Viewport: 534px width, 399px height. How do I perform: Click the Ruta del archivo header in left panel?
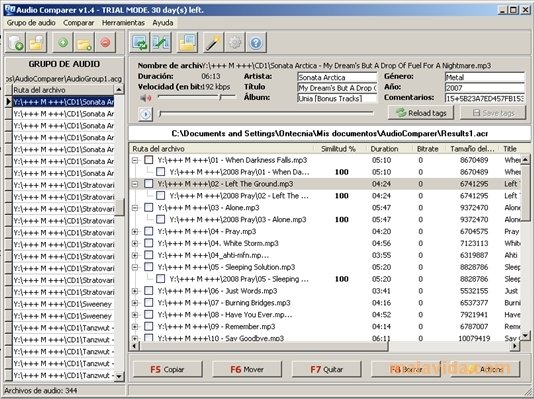coord(63,90)
